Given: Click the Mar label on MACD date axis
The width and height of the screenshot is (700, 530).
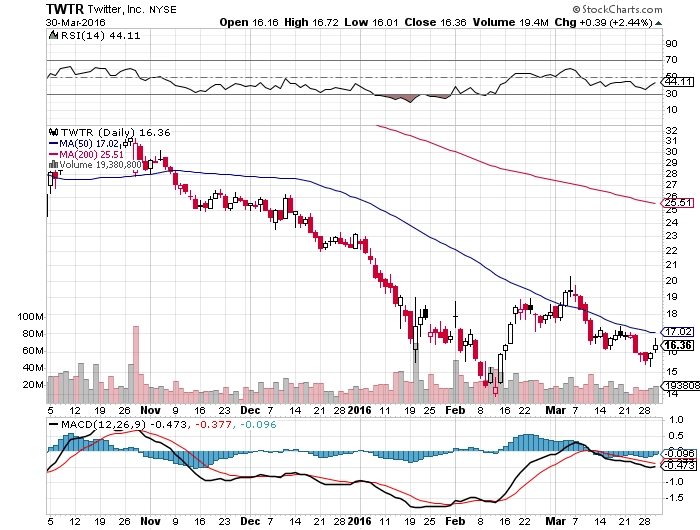Looking at the screenshot, I should [x=556, y=521].
